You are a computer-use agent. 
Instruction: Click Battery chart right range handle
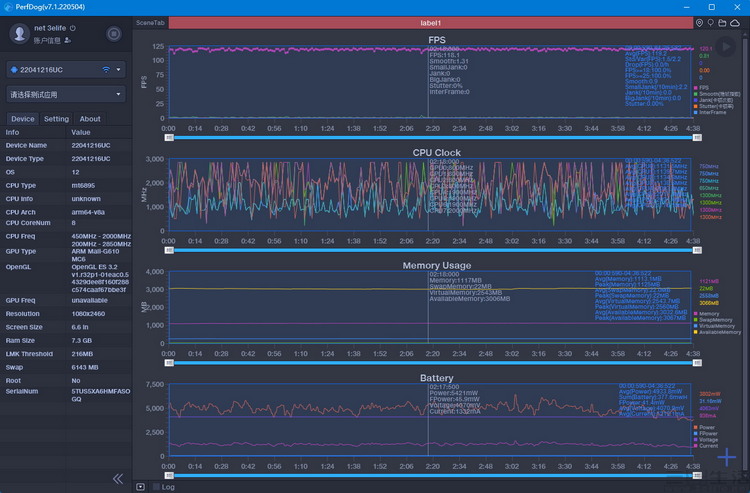tap(697, 475)
